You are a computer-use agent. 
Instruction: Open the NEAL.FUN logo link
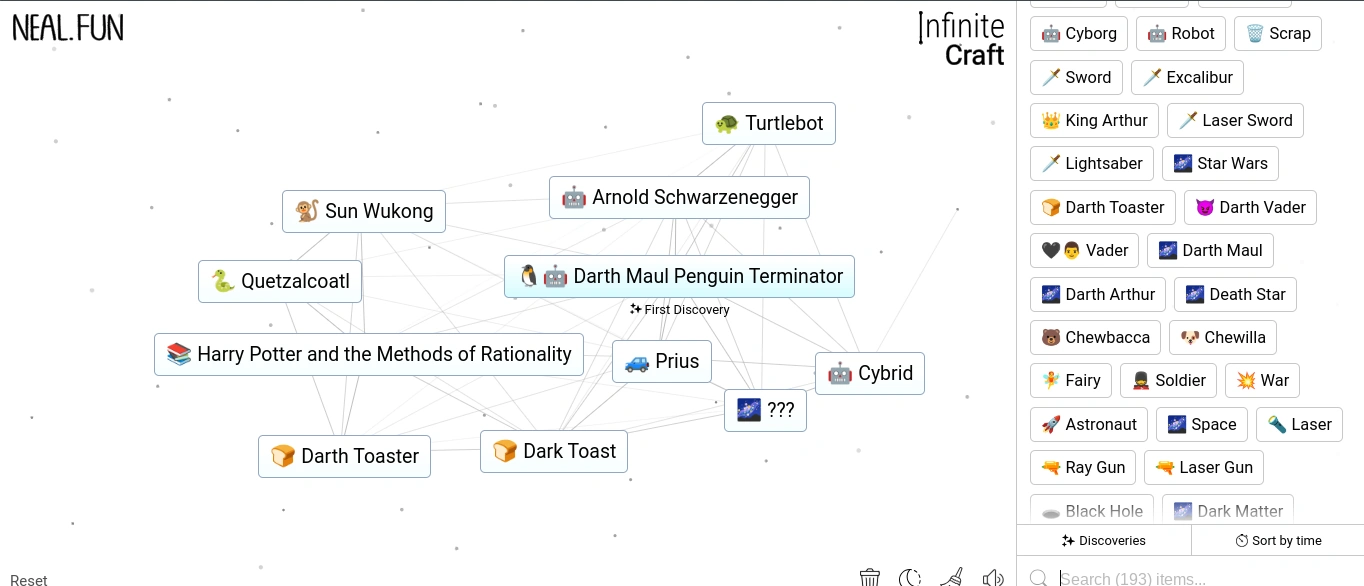[x=68, y=28]
